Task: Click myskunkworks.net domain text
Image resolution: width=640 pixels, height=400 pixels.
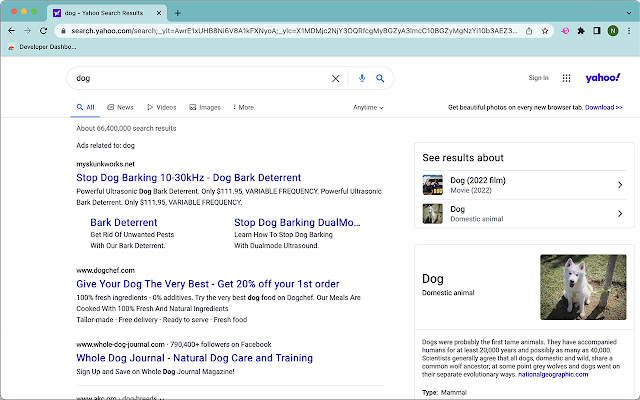Action: point(105,164)
